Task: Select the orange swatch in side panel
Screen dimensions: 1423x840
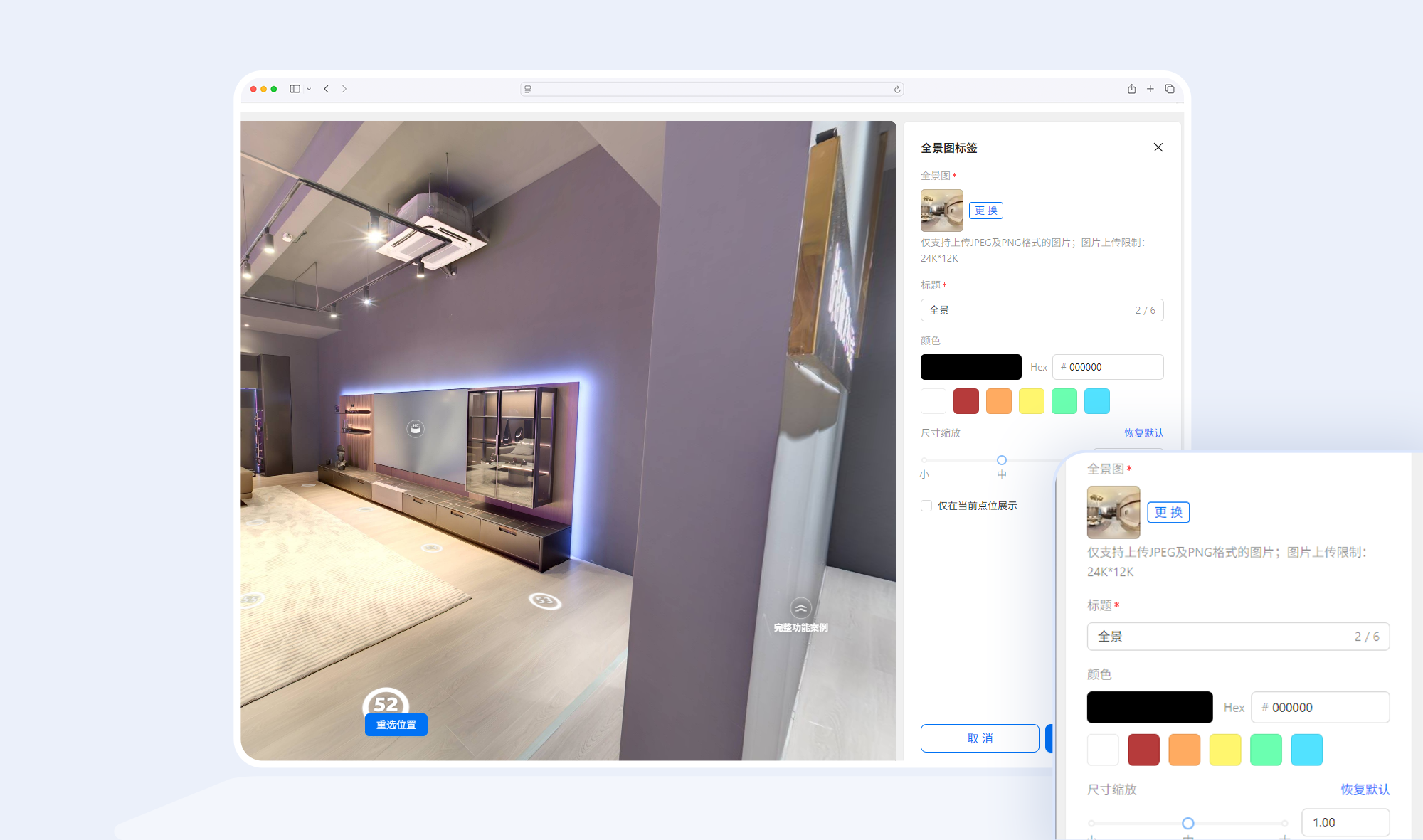Action: (999, 401)
